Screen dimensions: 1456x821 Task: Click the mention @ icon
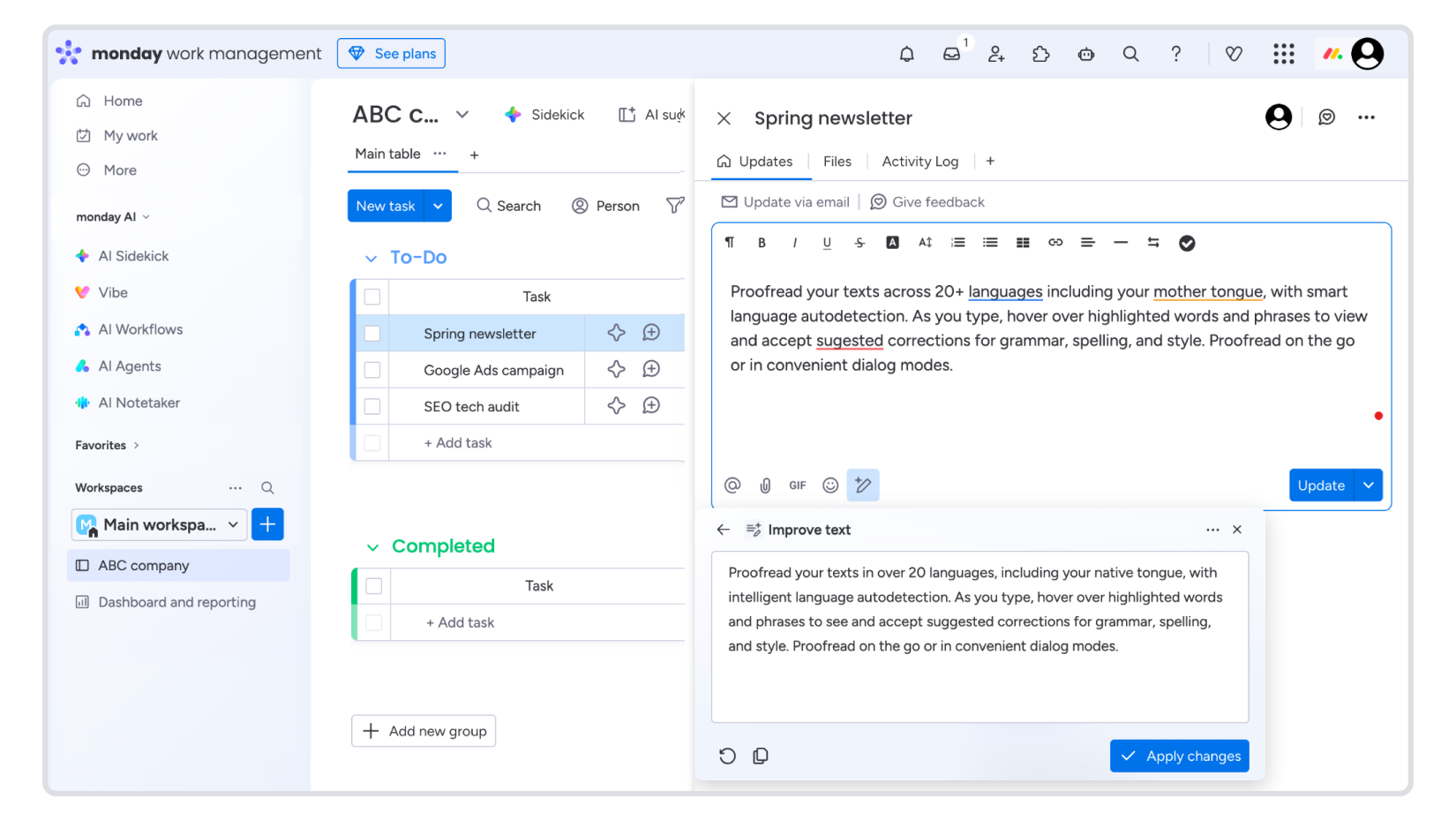[732, 486]
